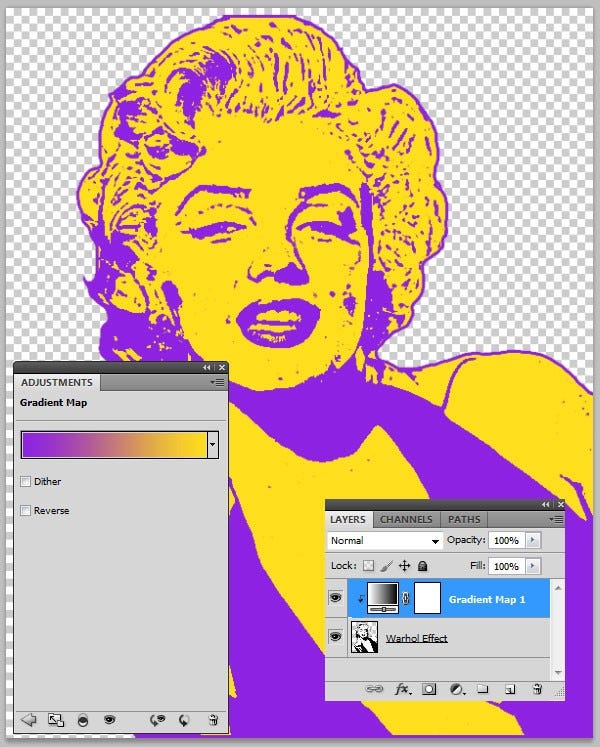Select Gradient Map 1 layer mask thumbnail
Image resolution: width=600 pixels, height=747 pixels.
pos(427,597)
